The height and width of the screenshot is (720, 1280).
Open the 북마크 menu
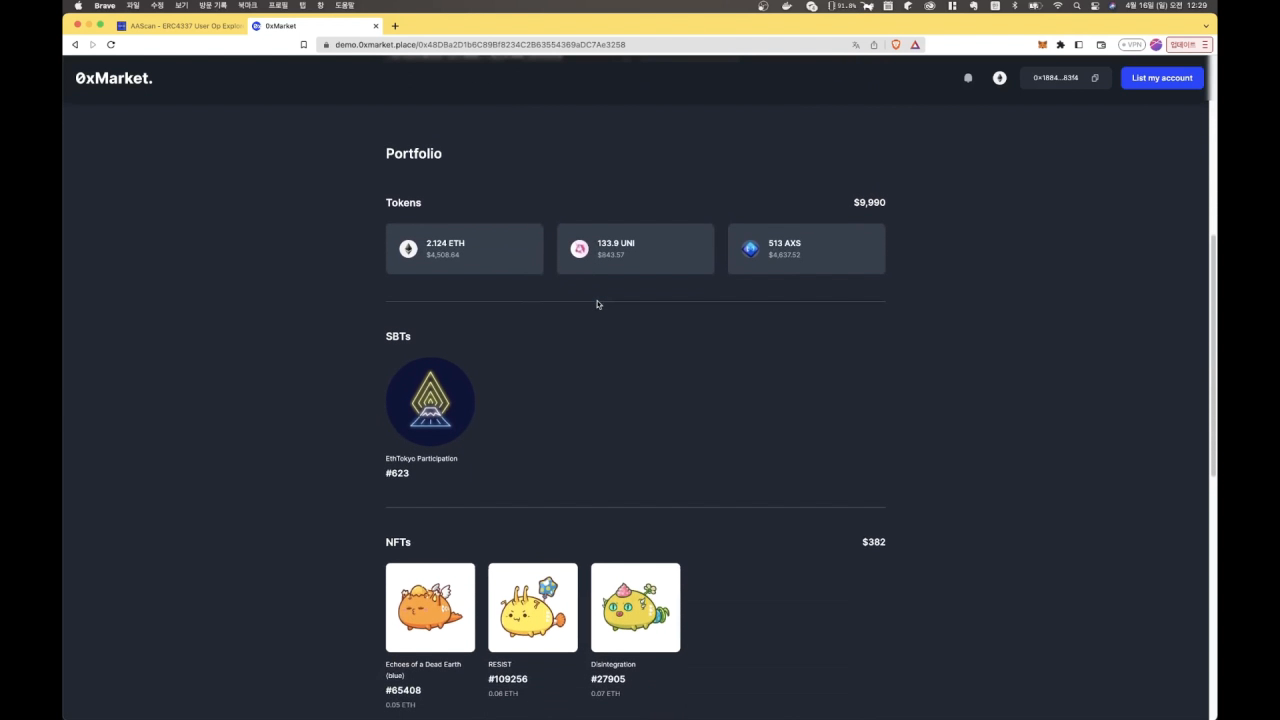coord(247,6)
